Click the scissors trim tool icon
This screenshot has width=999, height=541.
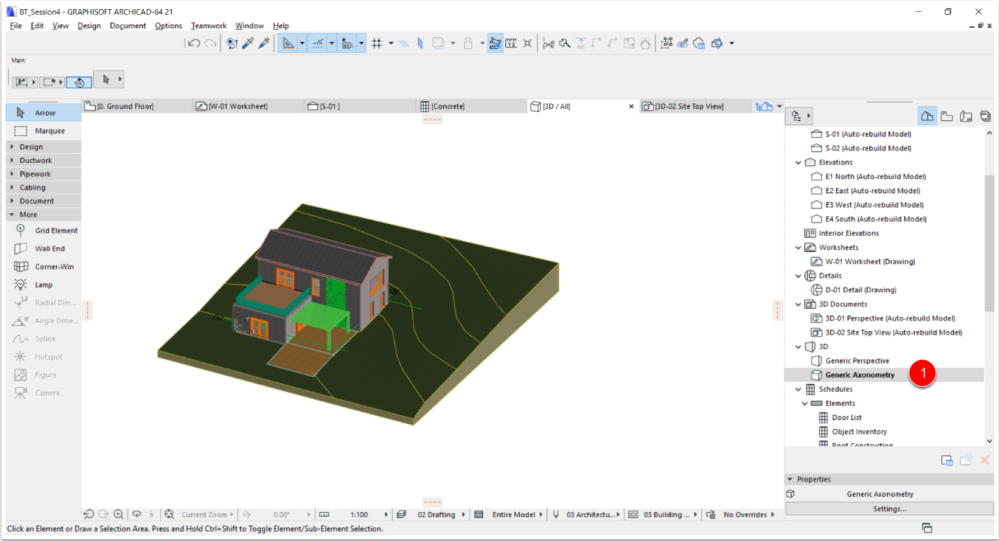[x=548, y=43]
